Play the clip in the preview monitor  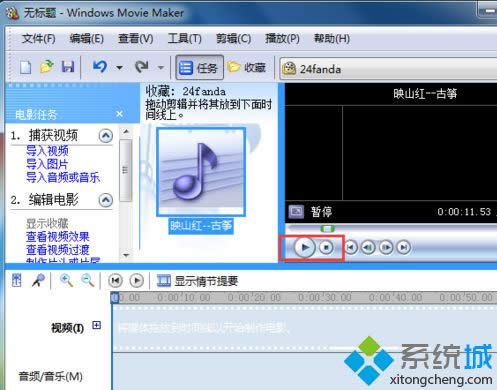click(304, 248)
